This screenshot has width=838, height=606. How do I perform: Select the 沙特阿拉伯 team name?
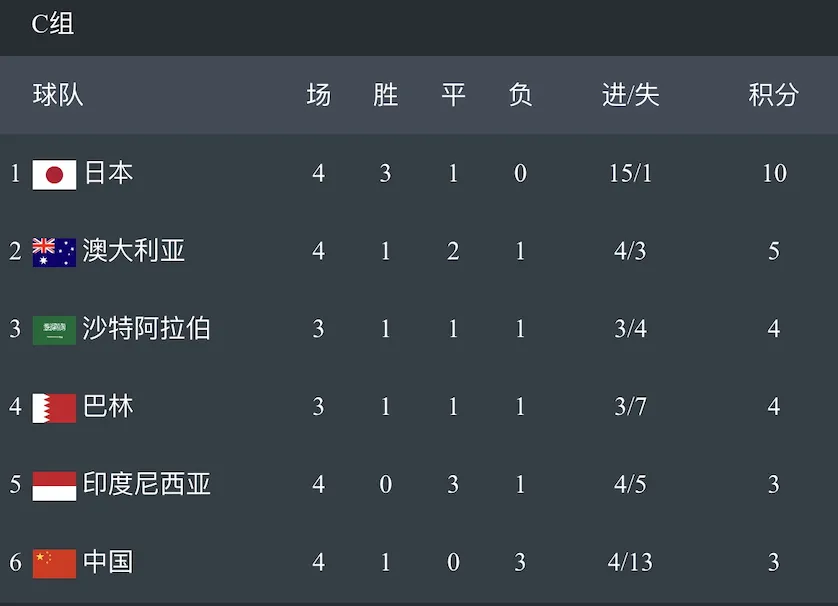[x=146, y=328]
